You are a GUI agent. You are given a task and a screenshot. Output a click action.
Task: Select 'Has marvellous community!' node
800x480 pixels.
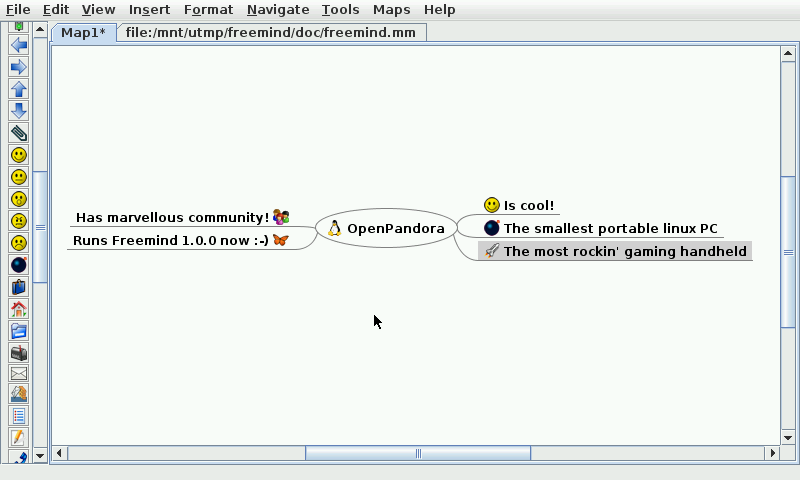(182, 218)
